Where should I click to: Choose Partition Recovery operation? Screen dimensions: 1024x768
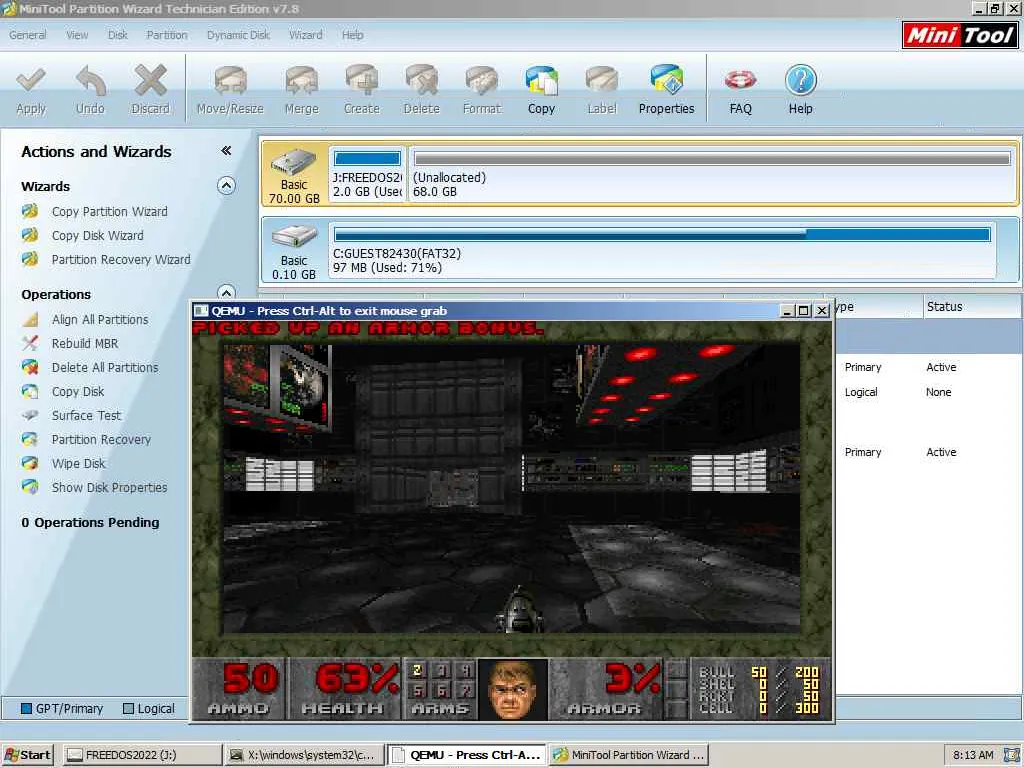click(x=101, y=440)
